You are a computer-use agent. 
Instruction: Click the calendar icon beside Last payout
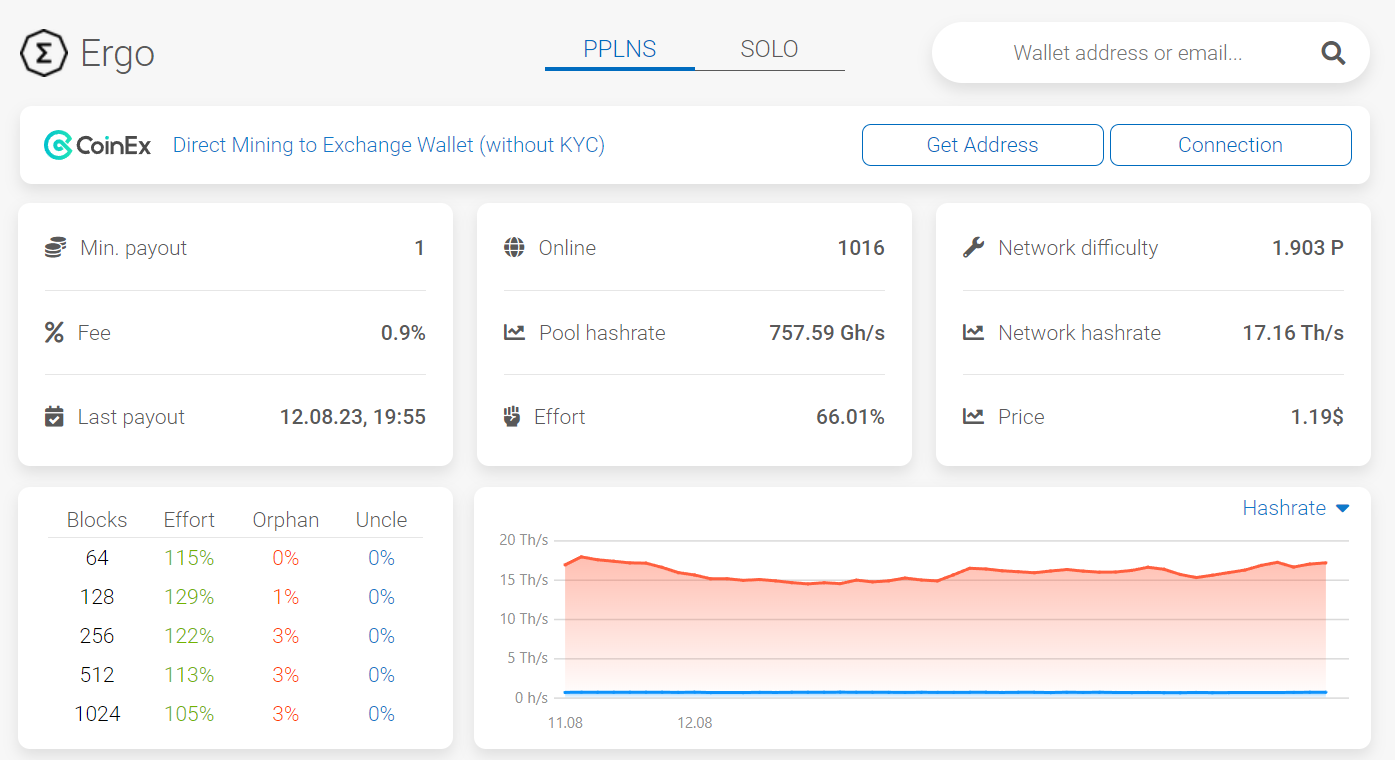(x=54, y=417)
